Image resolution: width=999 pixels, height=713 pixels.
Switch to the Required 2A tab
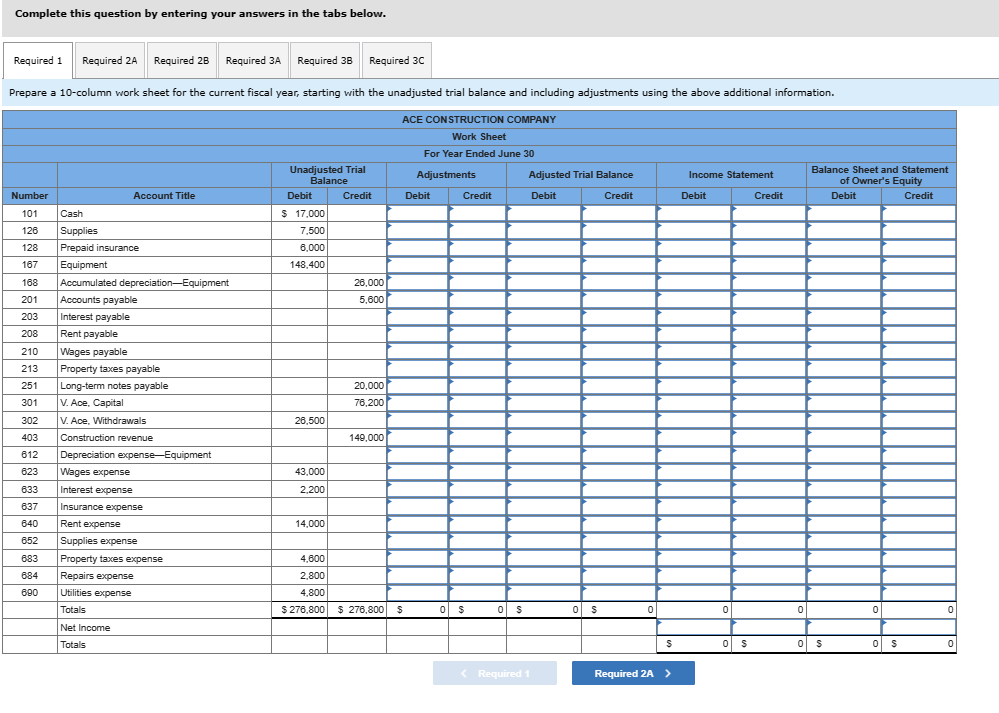pos(110,61)
